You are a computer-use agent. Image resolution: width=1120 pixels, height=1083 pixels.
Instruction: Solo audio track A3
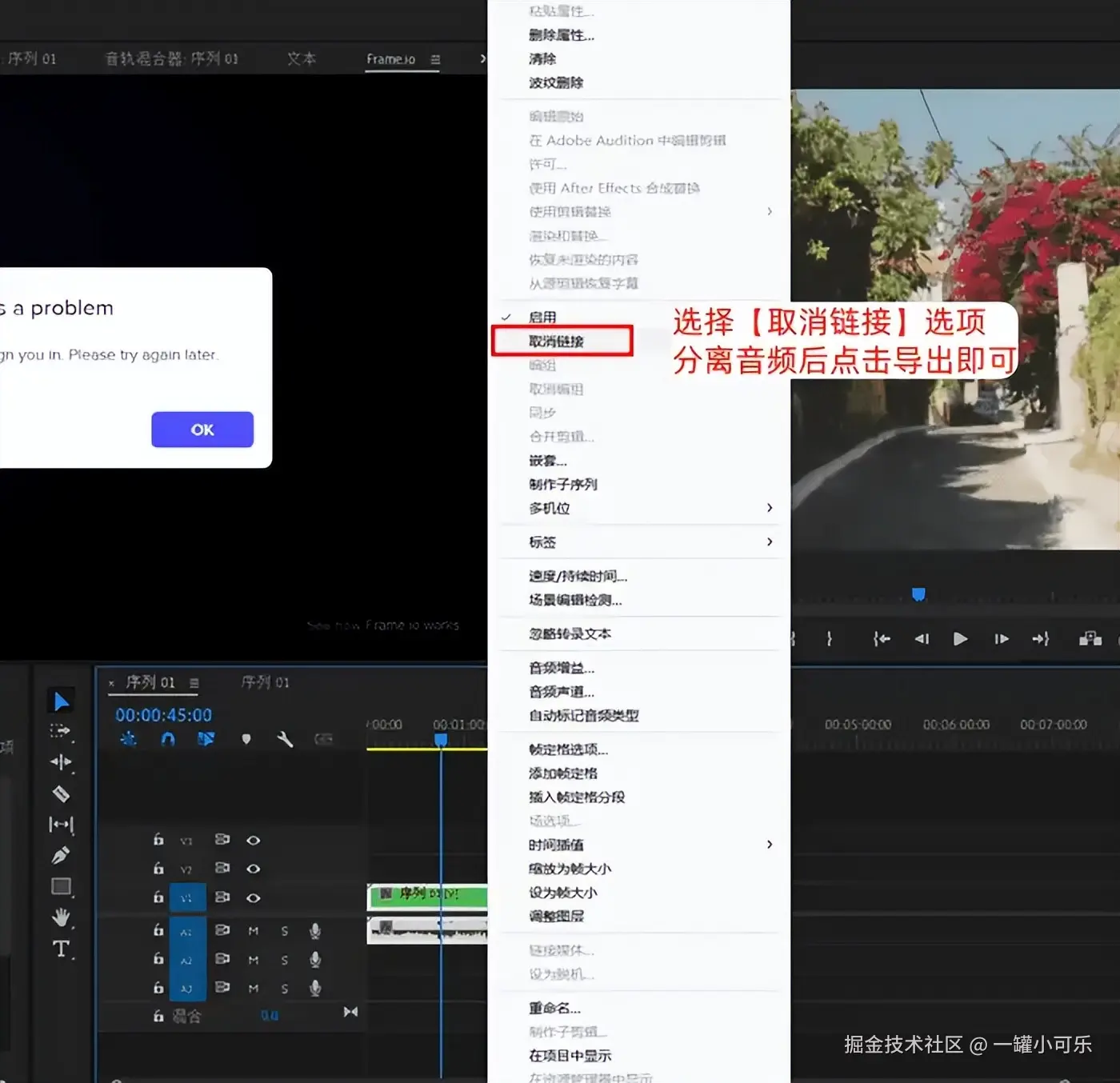[x=284, y=988]
